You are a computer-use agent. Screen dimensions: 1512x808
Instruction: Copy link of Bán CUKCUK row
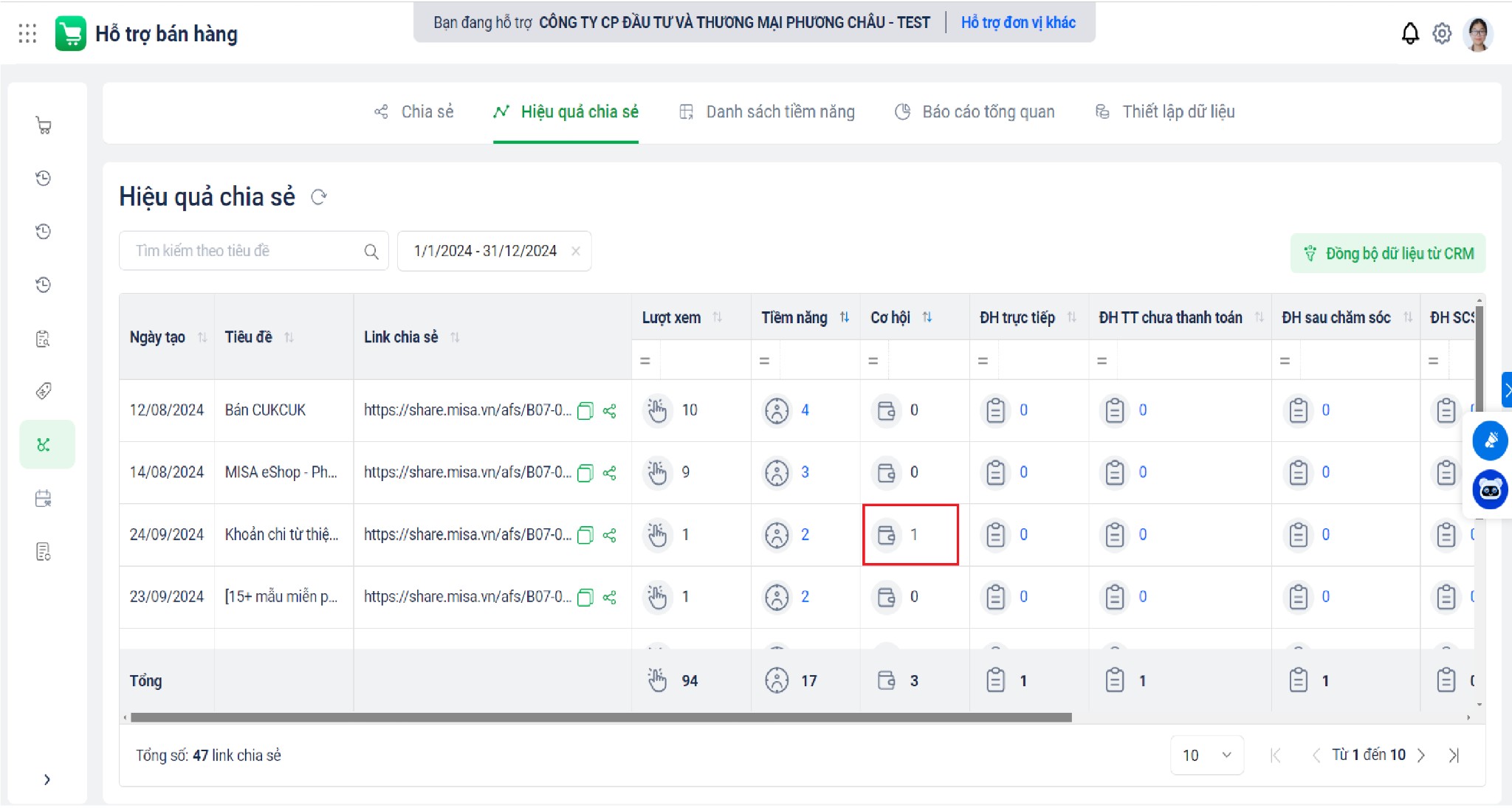(x=585, y=411)
